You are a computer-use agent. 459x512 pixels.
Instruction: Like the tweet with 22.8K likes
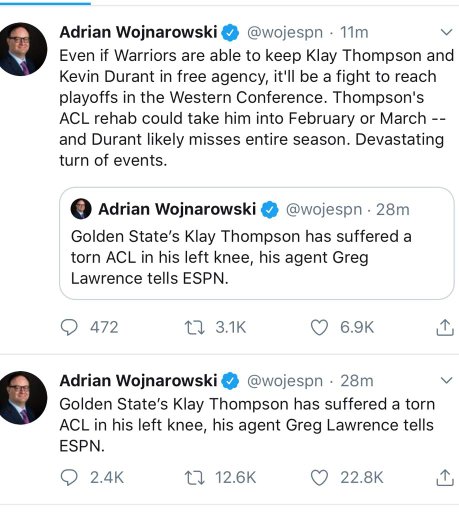pos(319,477)
